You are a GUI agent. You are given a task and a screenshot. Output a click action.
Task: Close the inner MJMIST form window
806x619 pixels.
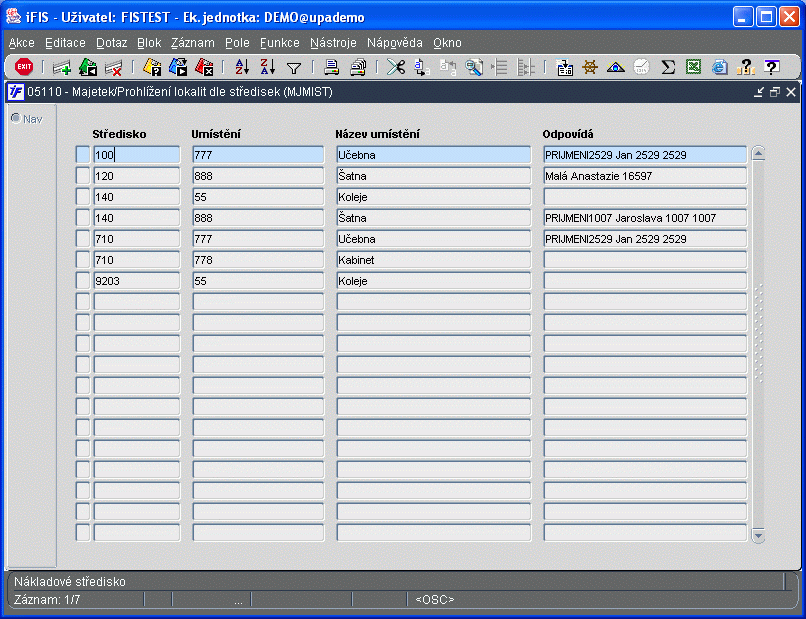(x=791, y=92)
